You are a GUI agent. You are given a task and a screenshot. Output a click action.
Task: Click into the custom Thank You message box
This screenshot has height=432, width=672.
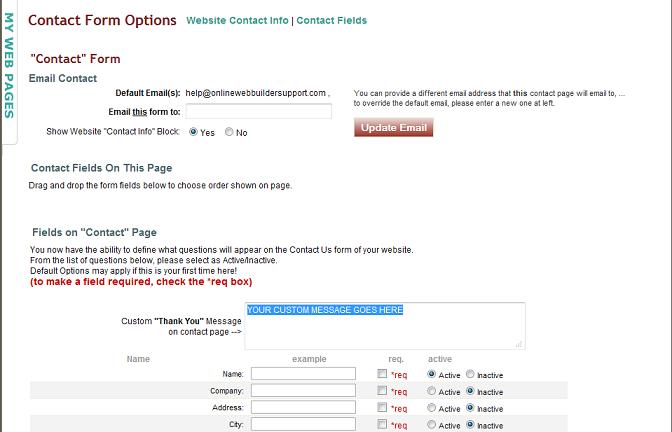click(385, 326)
